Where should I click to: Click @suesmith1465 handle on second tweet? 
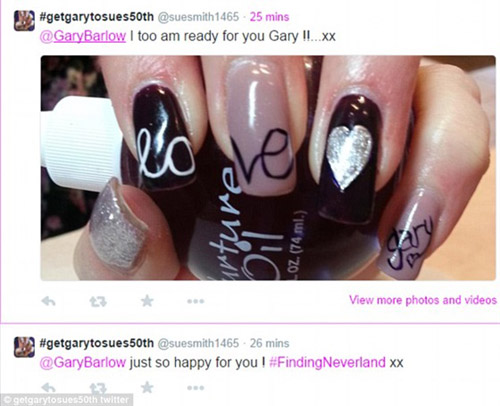coord(198,343)
